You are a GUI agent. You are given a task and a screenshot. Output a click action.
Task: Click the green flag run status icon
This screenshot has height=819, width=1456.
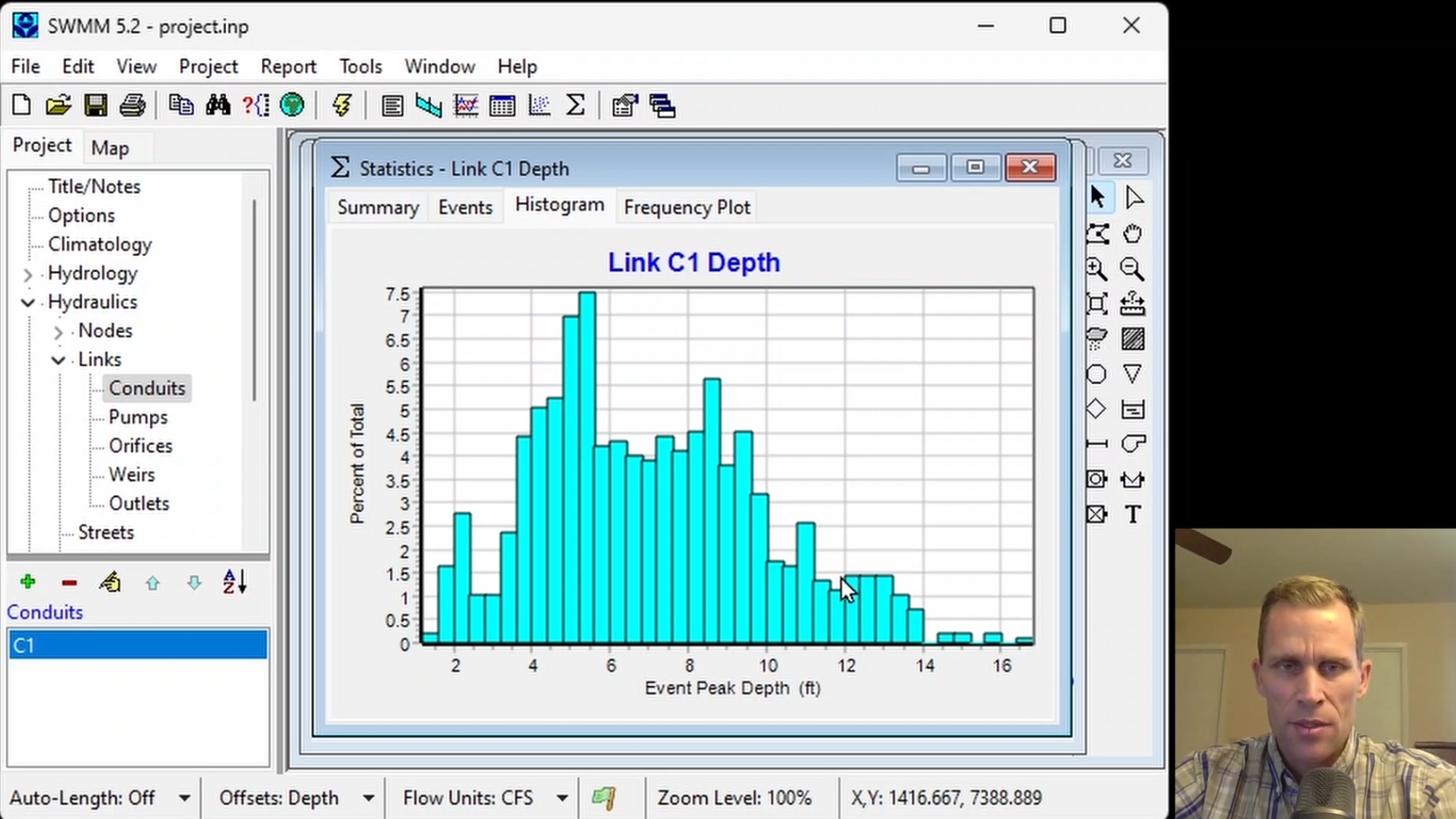coord(603,798)
